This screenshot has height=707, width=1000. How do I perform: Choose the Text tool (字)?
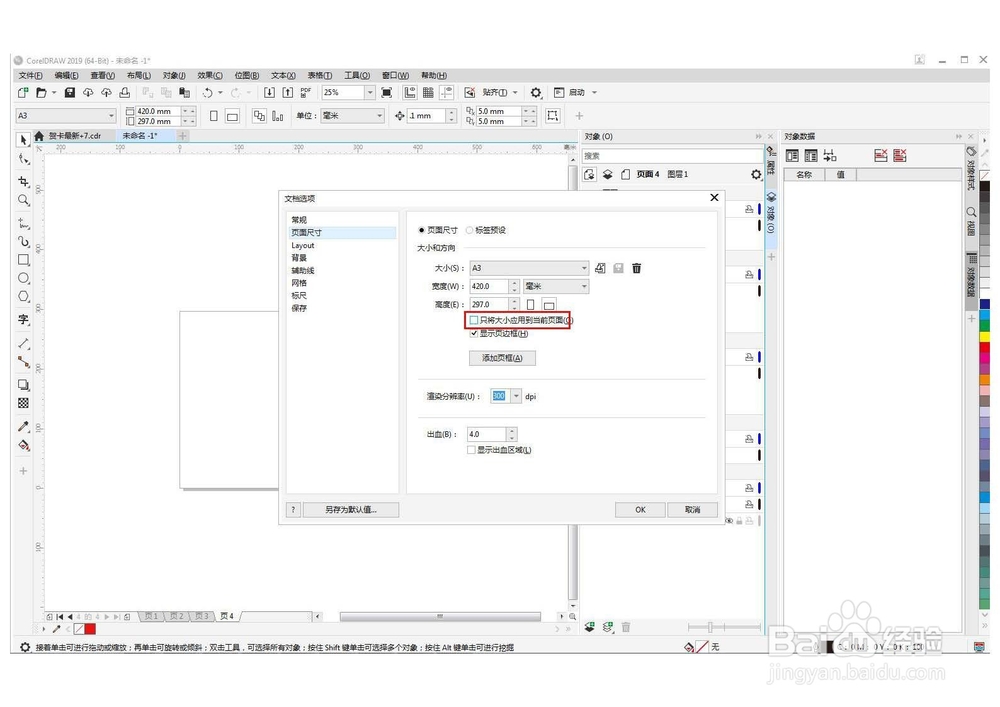pyautogui.click(x=24, y=318)
